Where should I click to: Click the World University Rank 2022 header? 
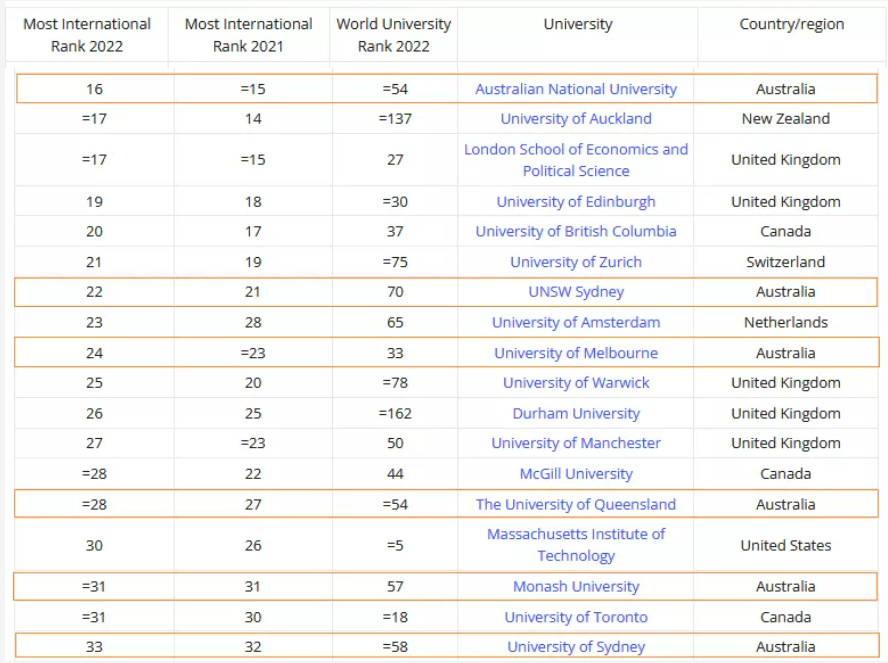394,35
